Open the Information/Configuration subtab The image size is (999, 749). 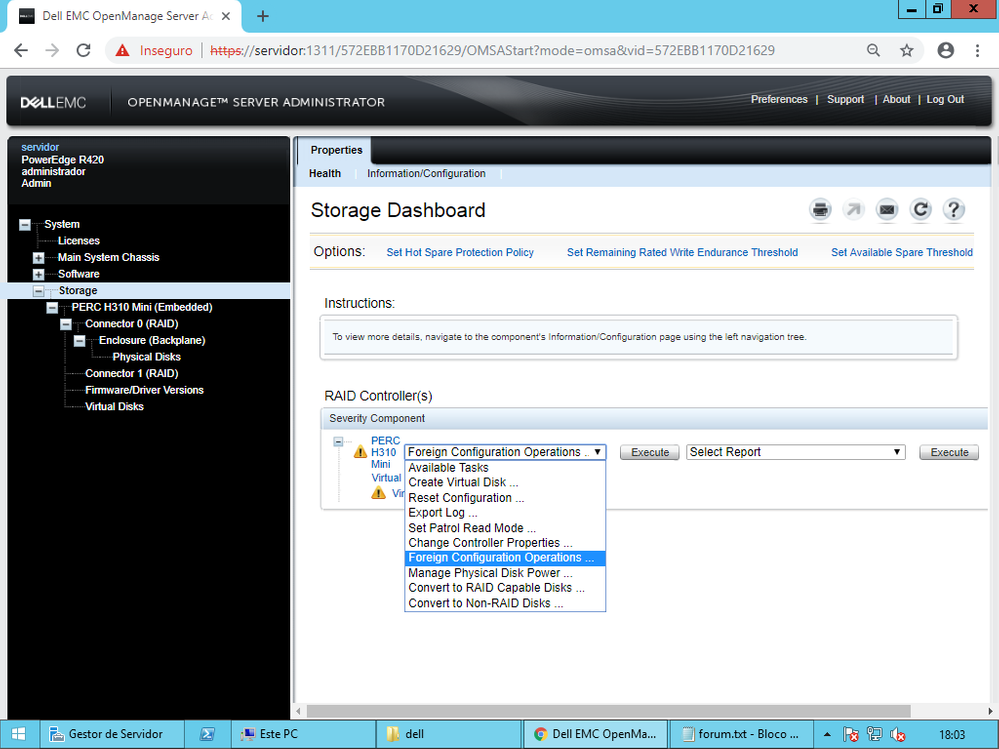click(x=426, y=173)
